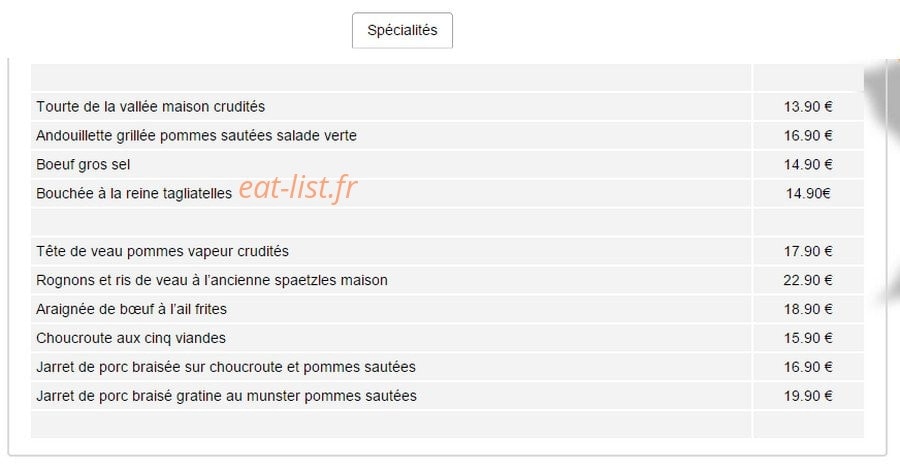
Task: Click the 19.90 € price cell
Action: click(808, 396)
